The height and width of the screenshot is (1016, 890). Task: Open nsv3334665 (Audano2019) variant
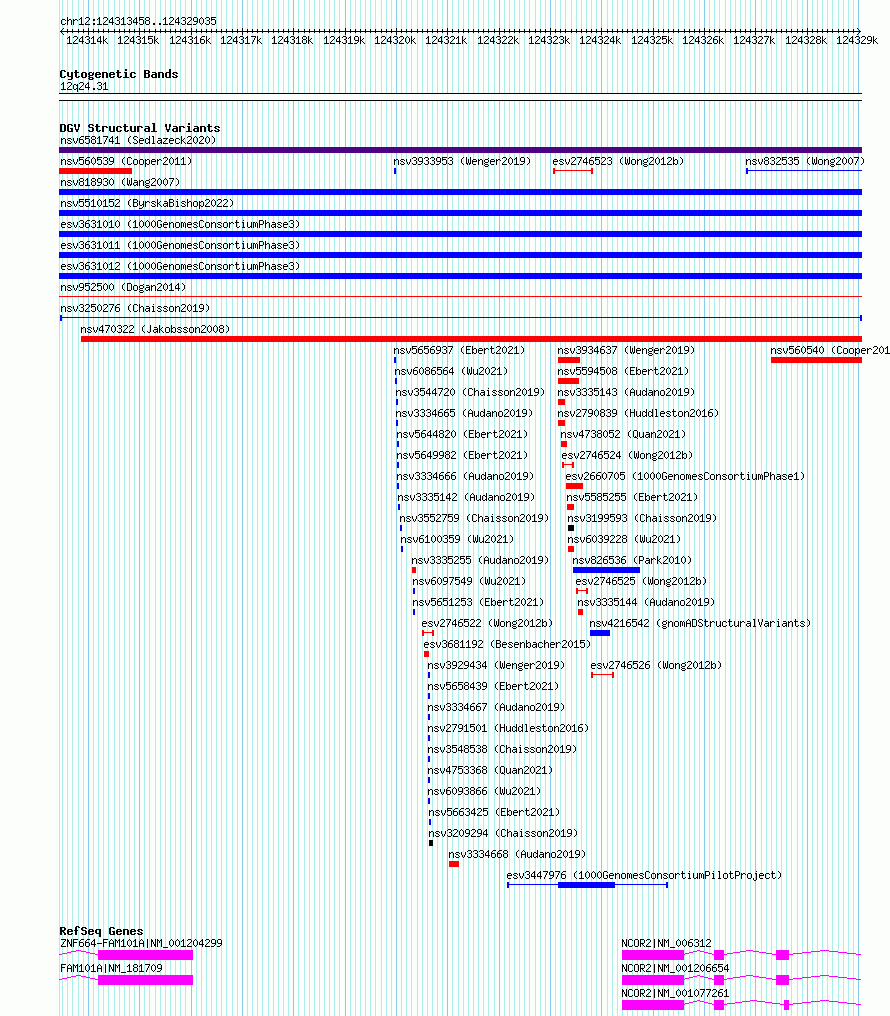[x=464, y=413]
